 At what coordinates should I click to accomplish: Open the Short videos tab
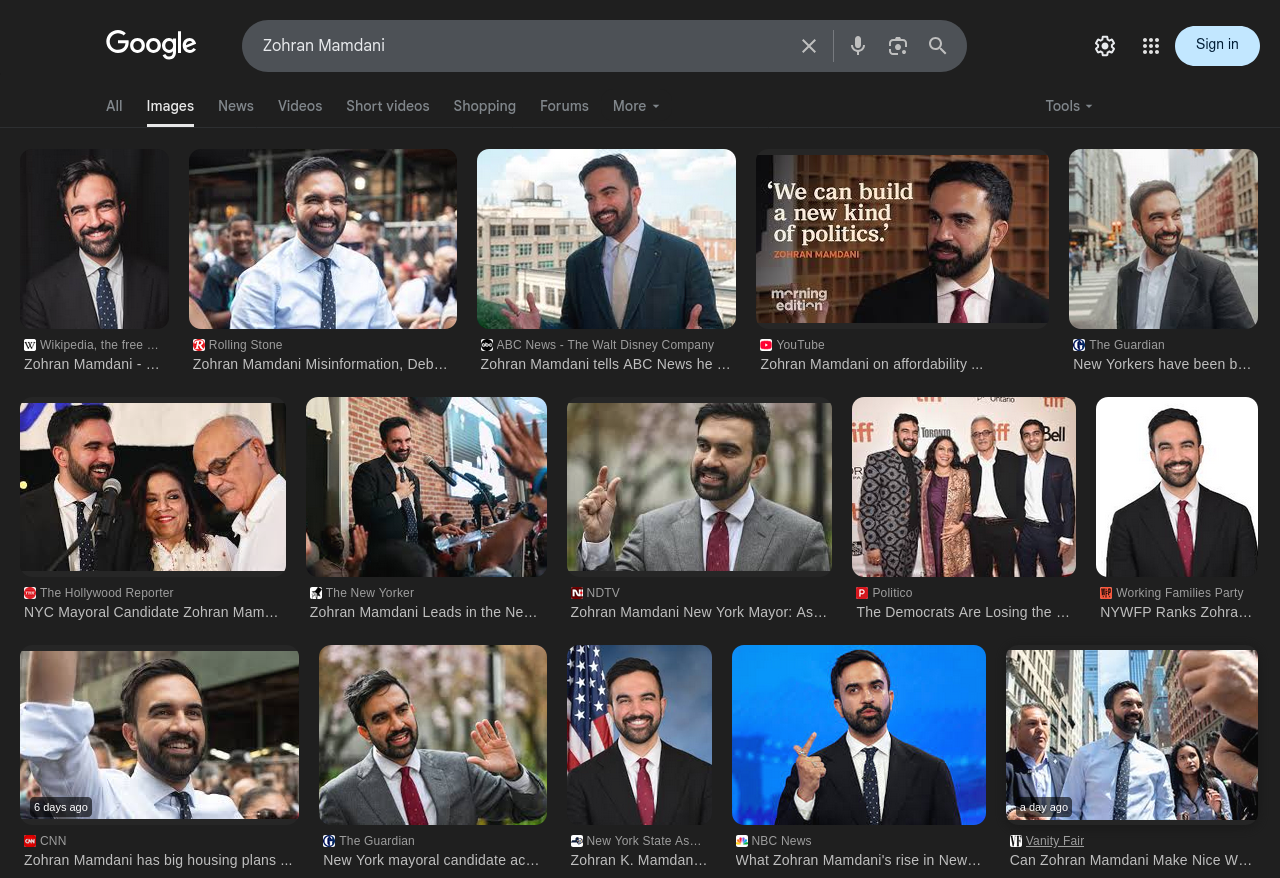coord(388,106)
